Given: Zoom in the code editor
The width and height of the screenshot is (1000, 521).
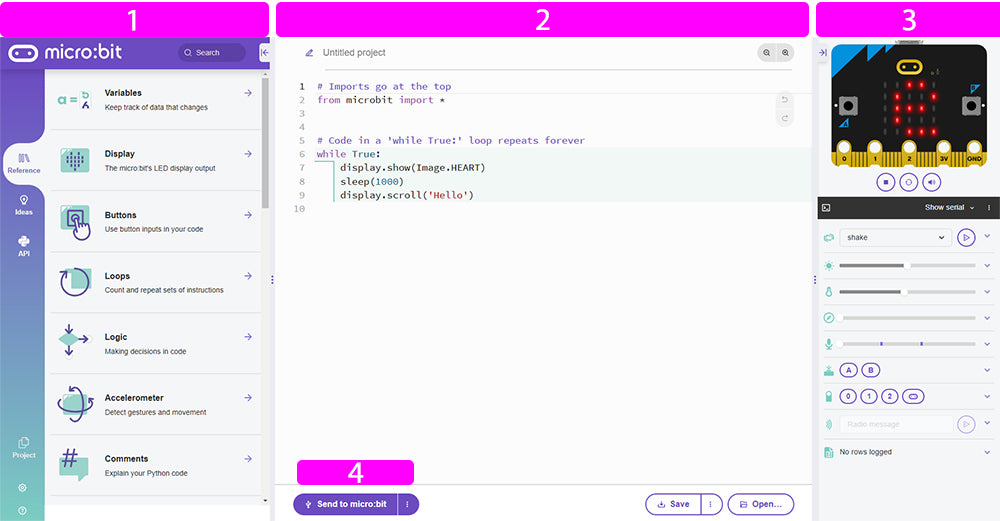Looking at the screenshot, I should tap(786, 53).
